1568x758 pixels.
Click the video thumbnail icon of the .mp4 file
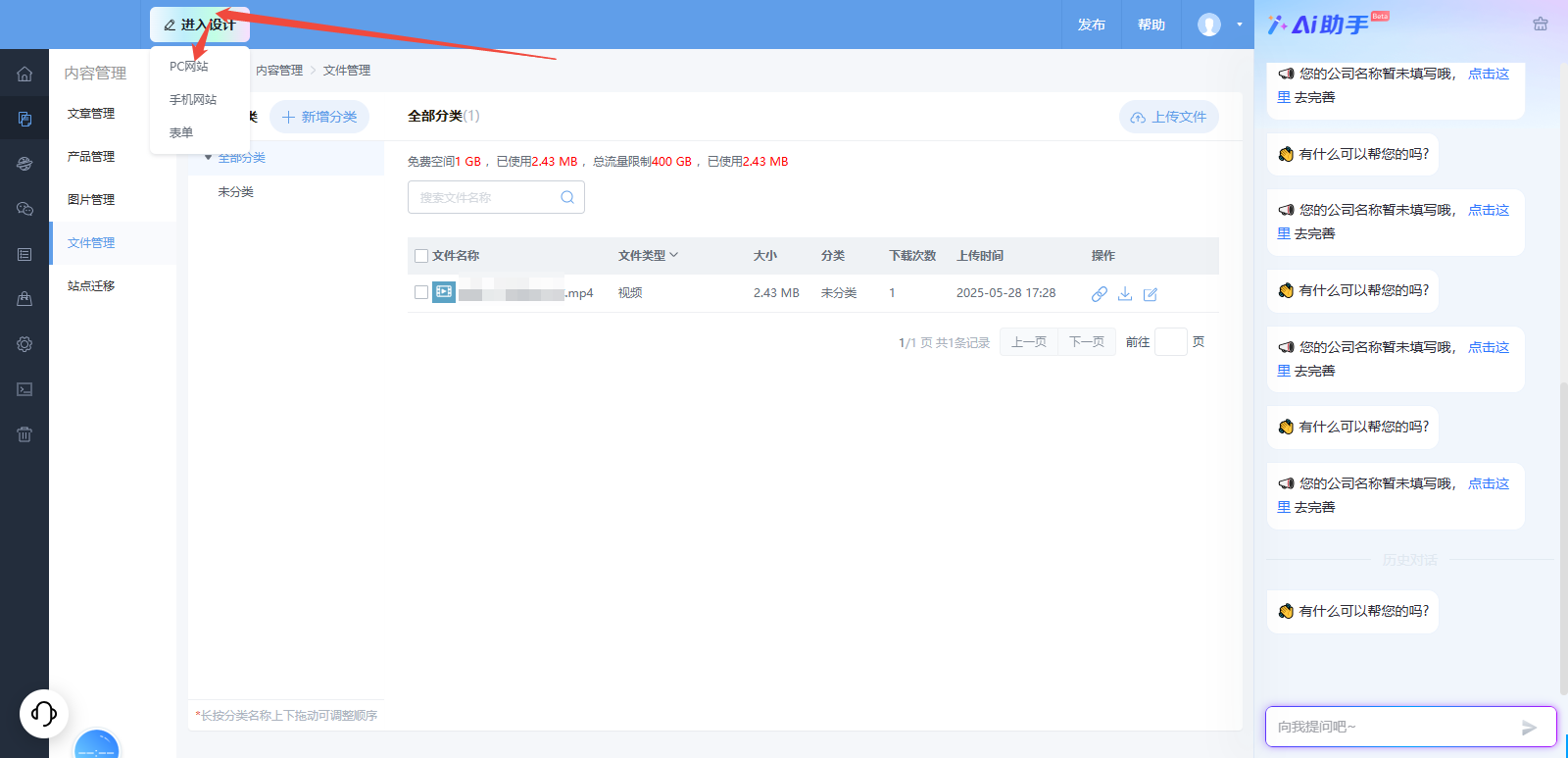coord(444,291)
